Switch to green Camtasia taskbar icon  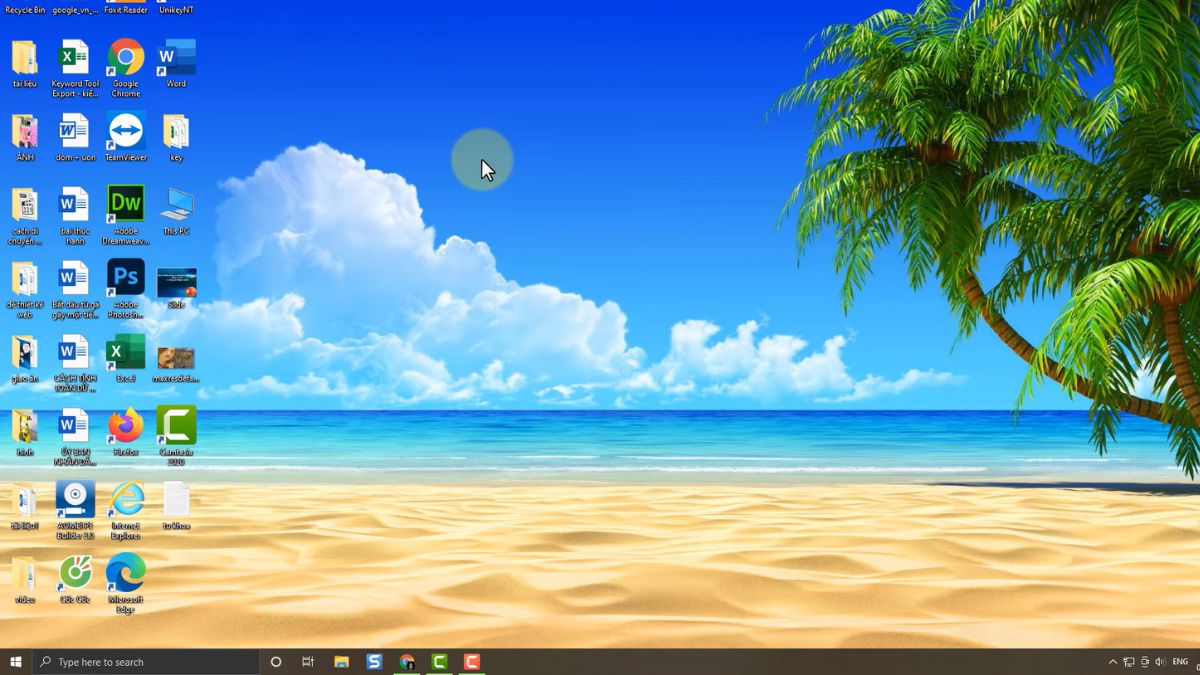(x=439, y=662)
